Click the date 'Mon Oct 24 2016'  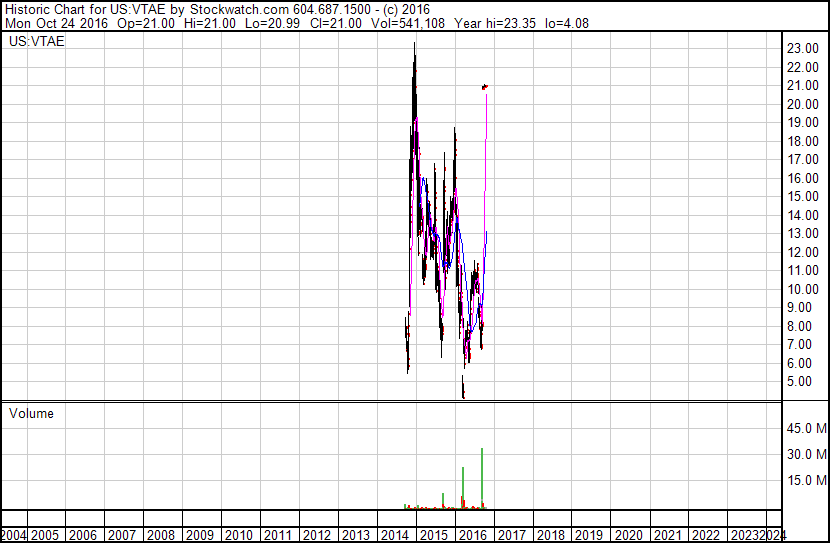pyautogui.click(x=56, y=23)
